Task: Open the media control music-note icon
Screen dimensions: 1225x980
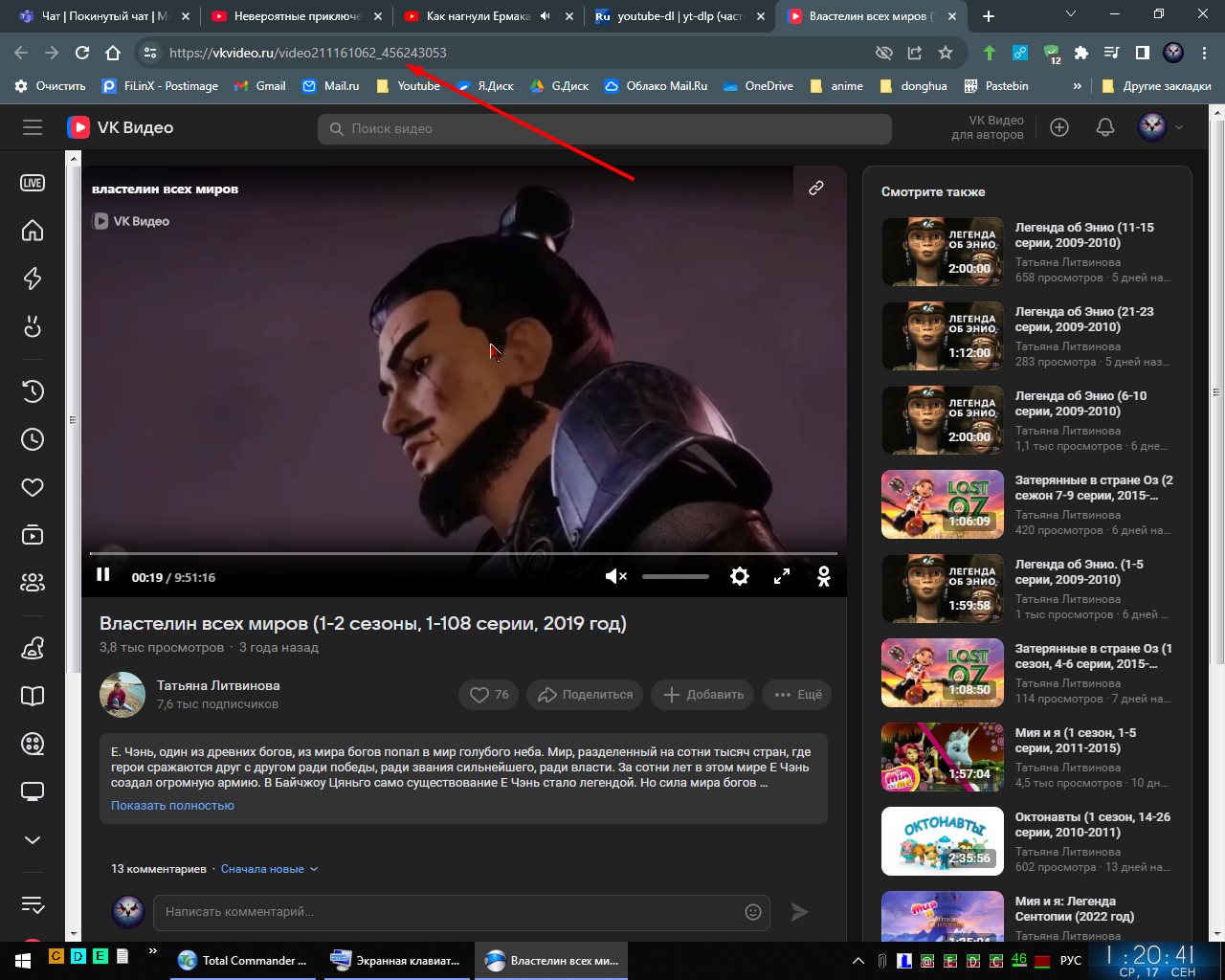Action: (x=1112, y=53)
